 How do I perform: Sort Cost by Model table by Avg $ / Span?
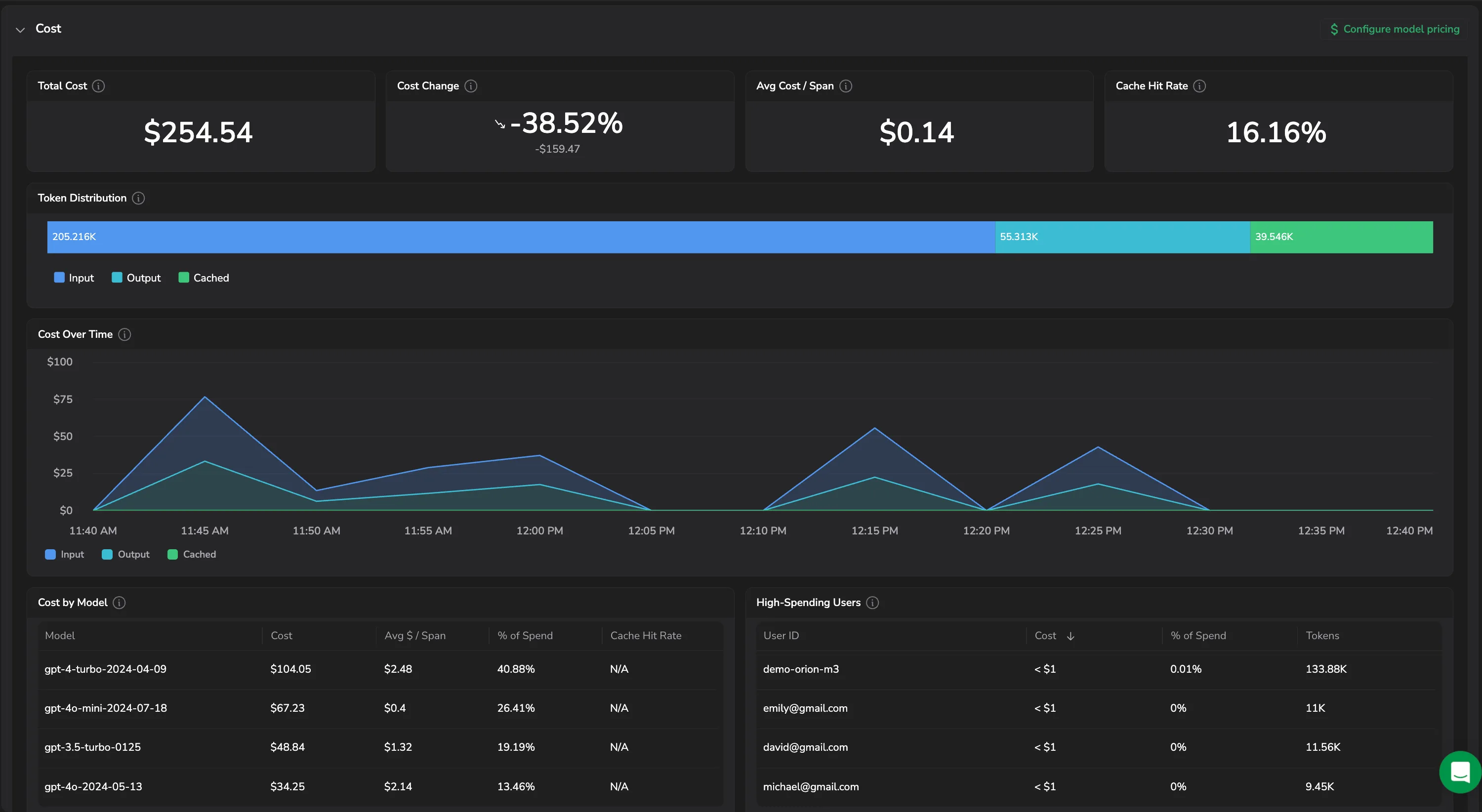pos(415,636)
